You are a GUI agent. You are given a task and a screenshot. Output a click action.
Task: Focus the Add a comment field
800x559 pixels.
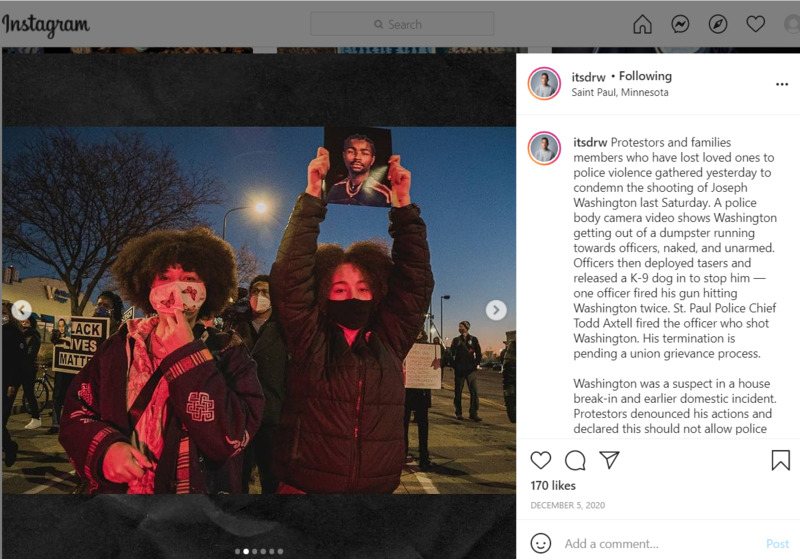pyautogui.click(x=658, y=544)
